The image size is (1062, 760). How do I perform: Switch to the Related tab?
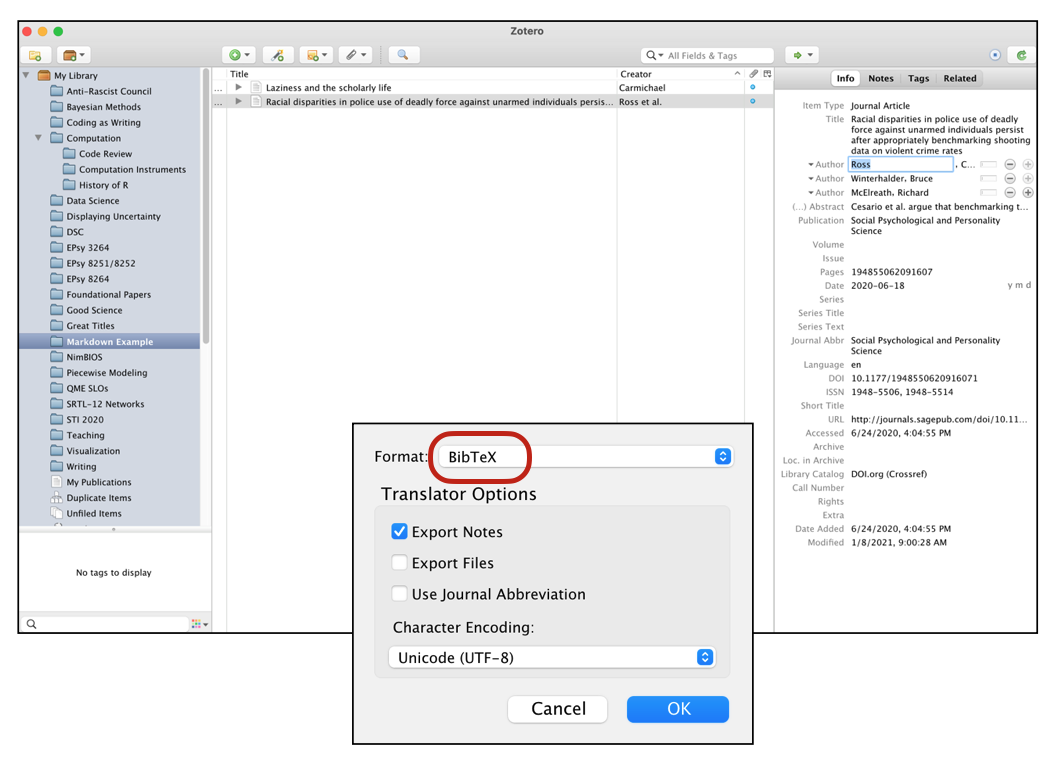(959, 78)
